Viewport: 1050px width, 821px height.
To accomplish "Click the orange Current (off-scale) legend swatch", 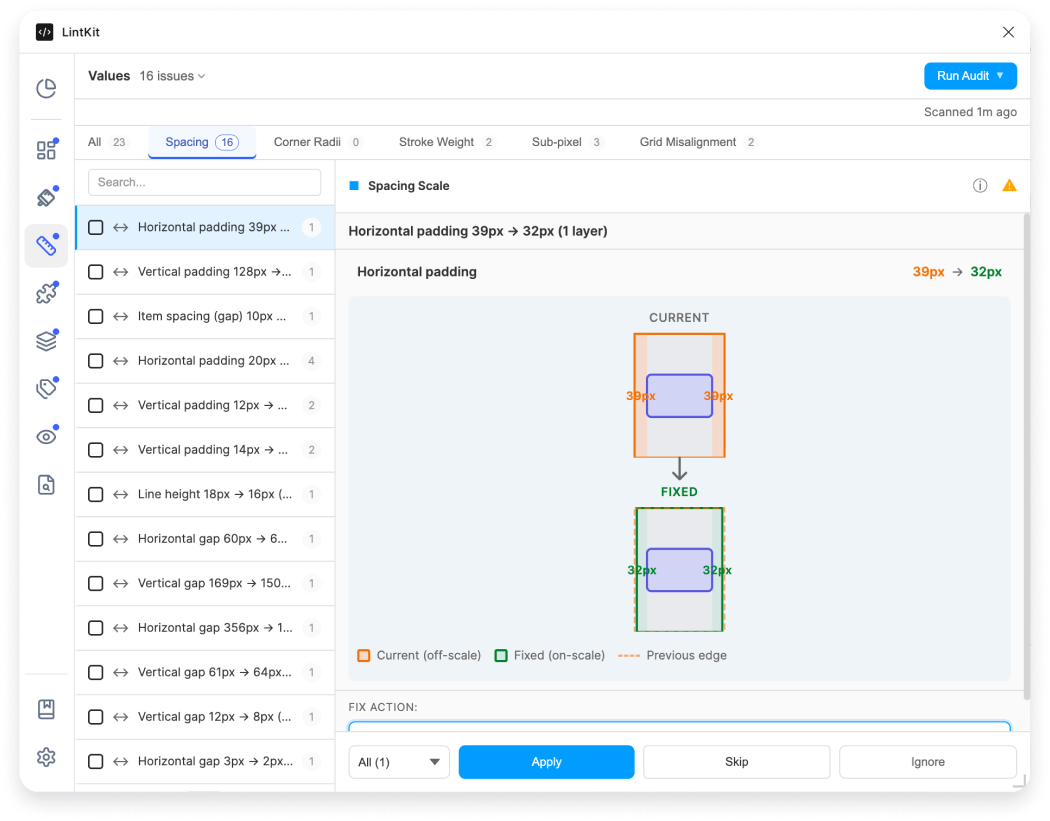I will [x=364, y=656].
